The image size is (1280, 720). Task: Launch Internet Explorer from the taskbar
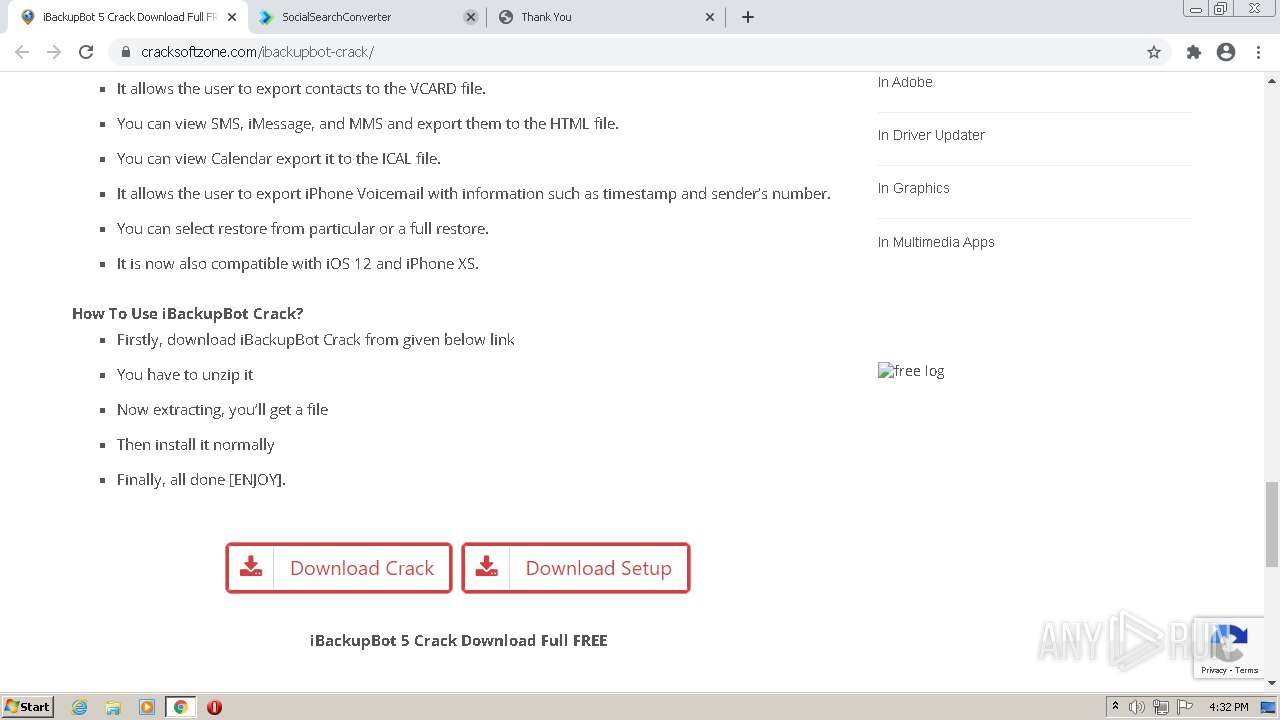[80, 707]
